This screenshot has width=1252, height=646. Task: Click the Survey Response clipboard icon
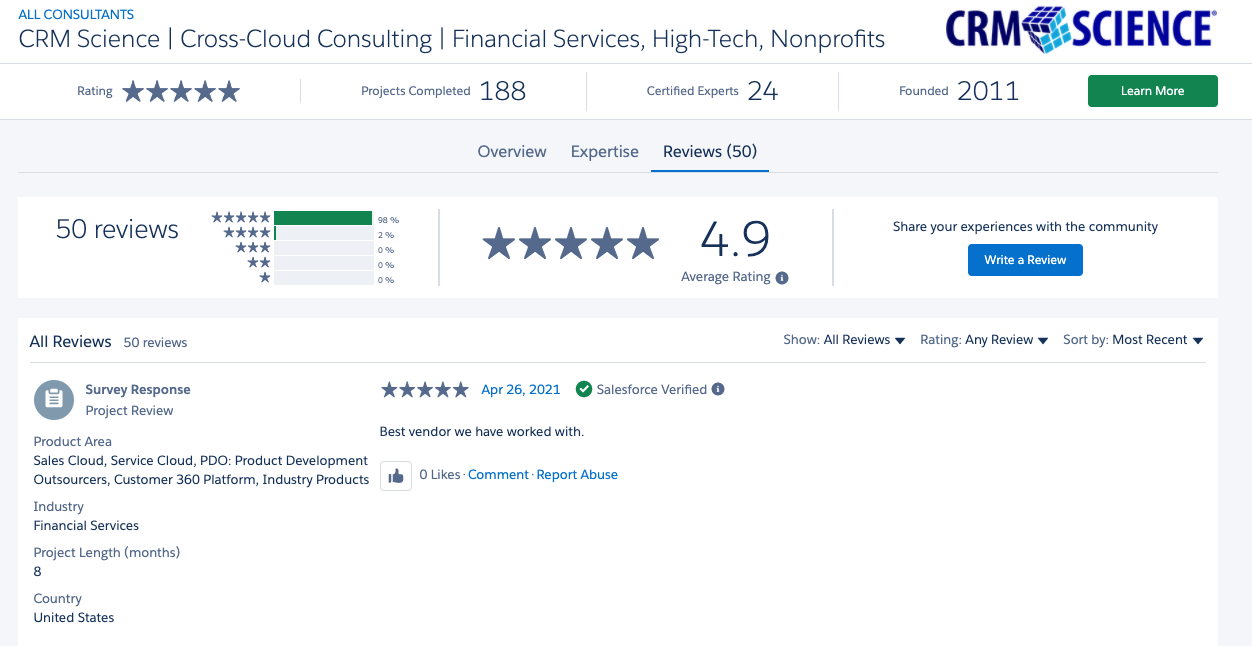pos(54,400)
